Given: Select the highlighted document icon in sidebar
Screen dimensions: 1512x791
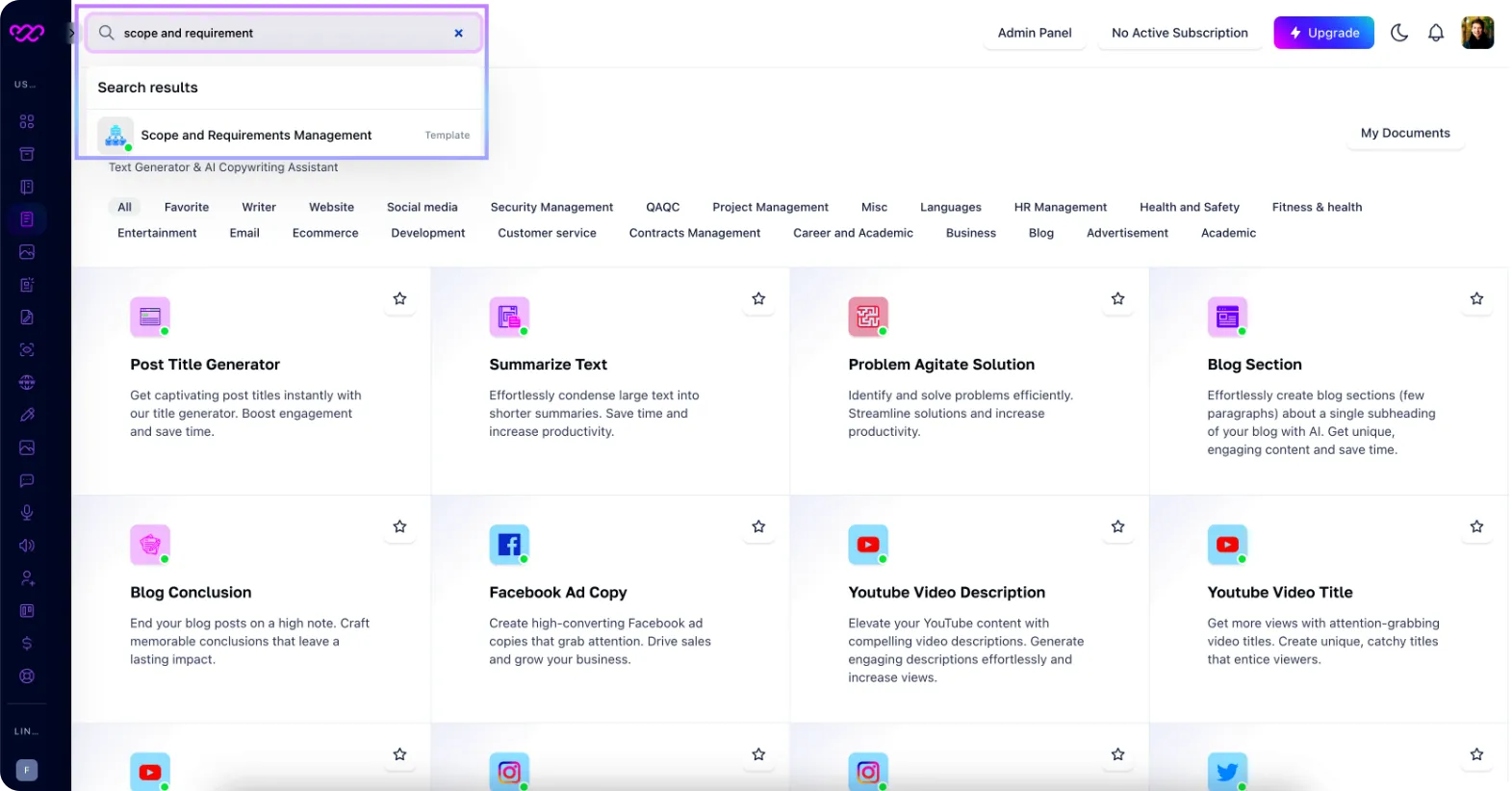Looking at the screenshot, I should [27, 219].
